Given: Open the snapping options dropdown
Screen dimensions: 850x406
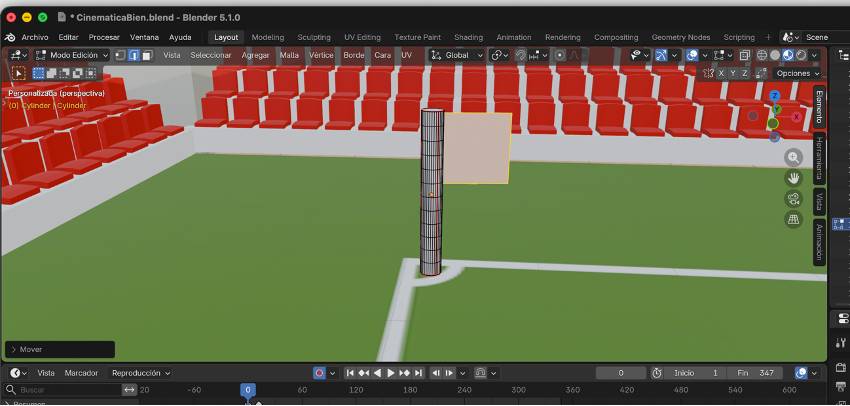Looking at the screenshot, I should 539,55.
